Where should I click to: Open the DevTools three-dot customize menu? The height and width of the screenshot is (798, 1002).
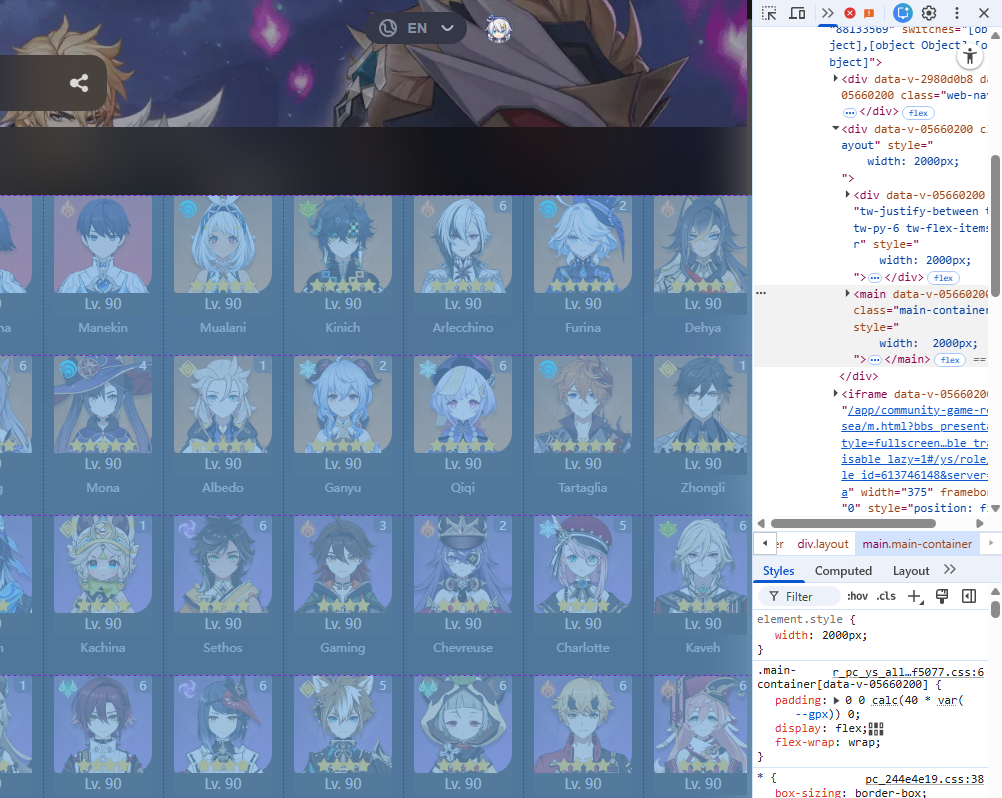(x=957, y=13)
